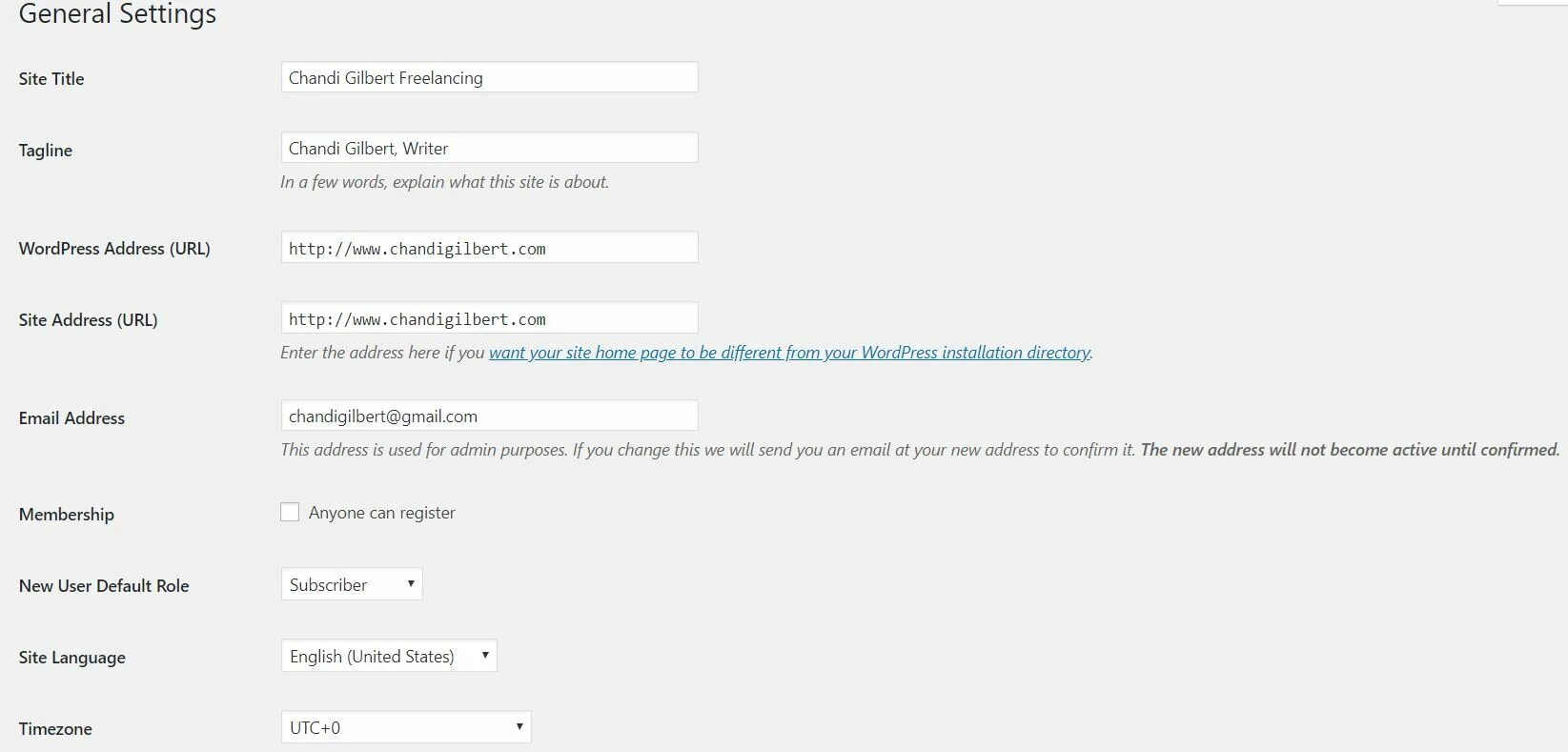Click the "Anyone can register" label text
Image resolution: width=1568 pixels, height=752 pixels.
tap(381, 513)
